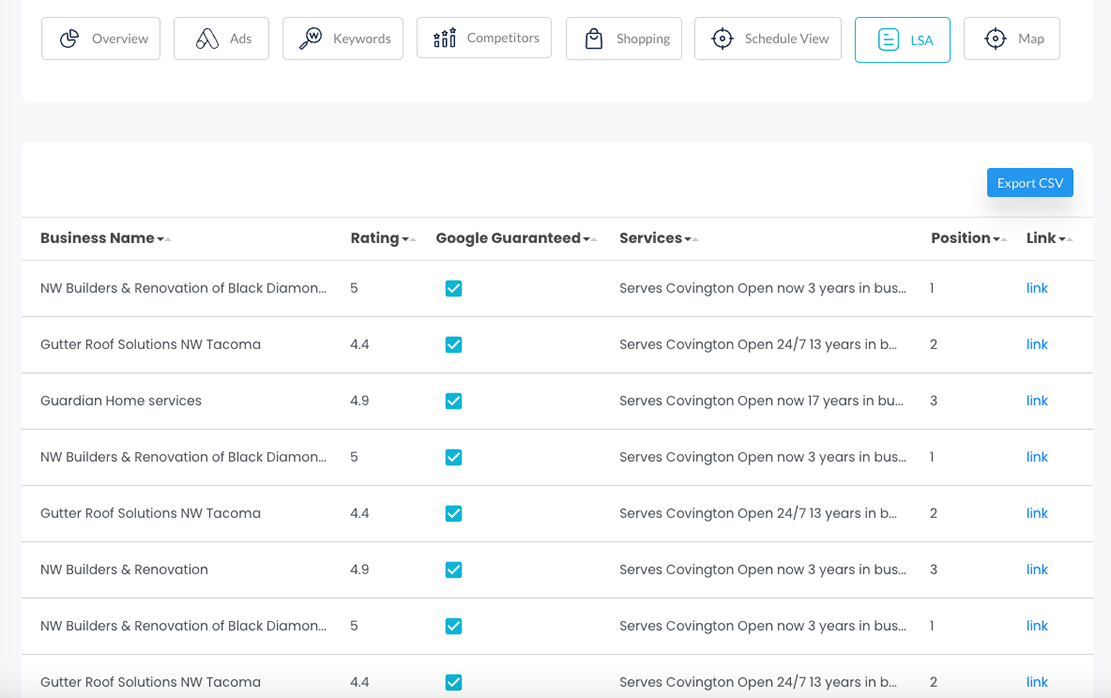Toggle checkbox in last Gutter Roof Solutions row
This screenshot has height=698, width=1111.
point(453,682)
